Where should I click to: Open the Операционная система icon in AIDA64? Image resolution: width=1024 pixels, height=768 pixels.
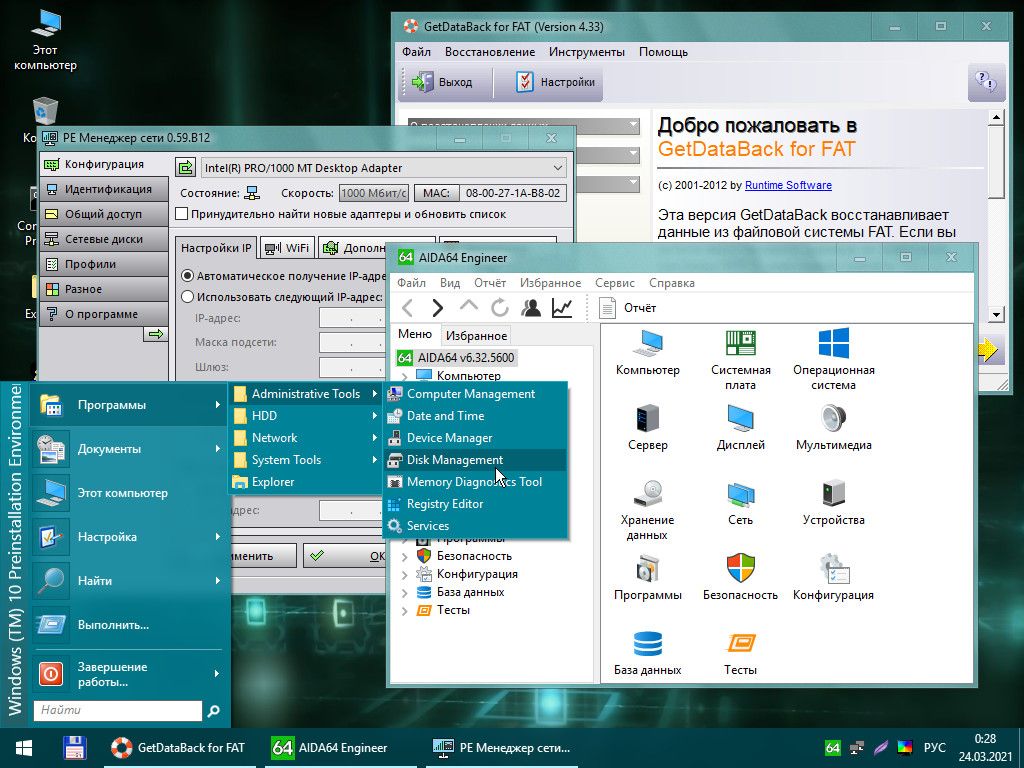[x=833, y=344]
